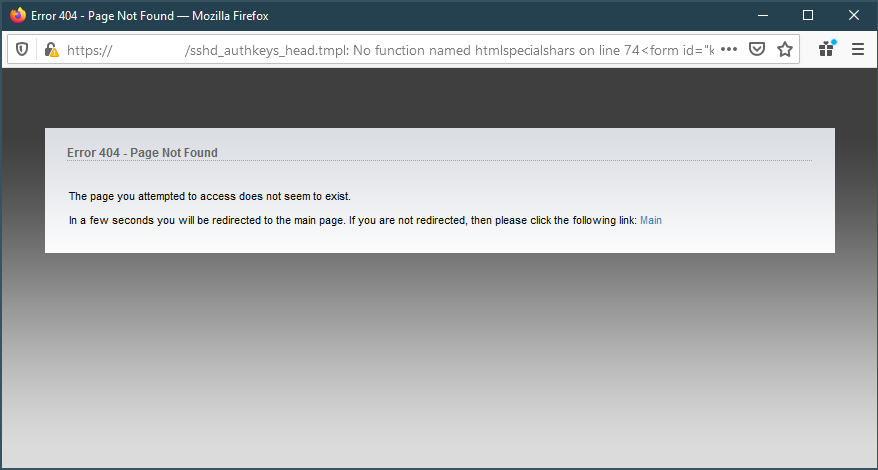This screenshot has height=470, width=878.
Task: Open the page actions three-dot menu
Action: [729, 49]
